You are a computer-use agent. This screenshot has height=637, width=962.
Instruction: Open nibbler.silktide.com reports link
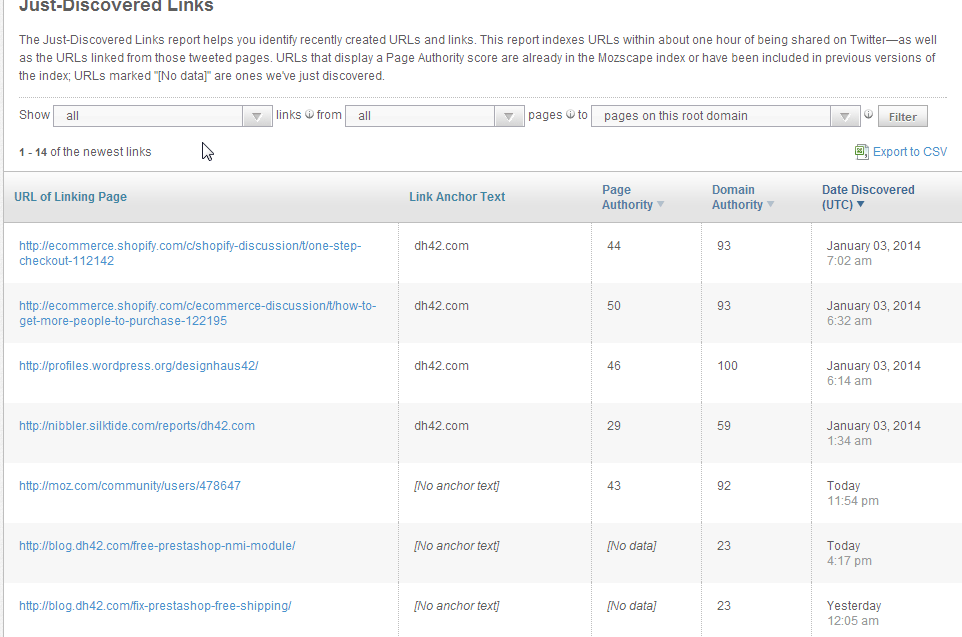137,426
